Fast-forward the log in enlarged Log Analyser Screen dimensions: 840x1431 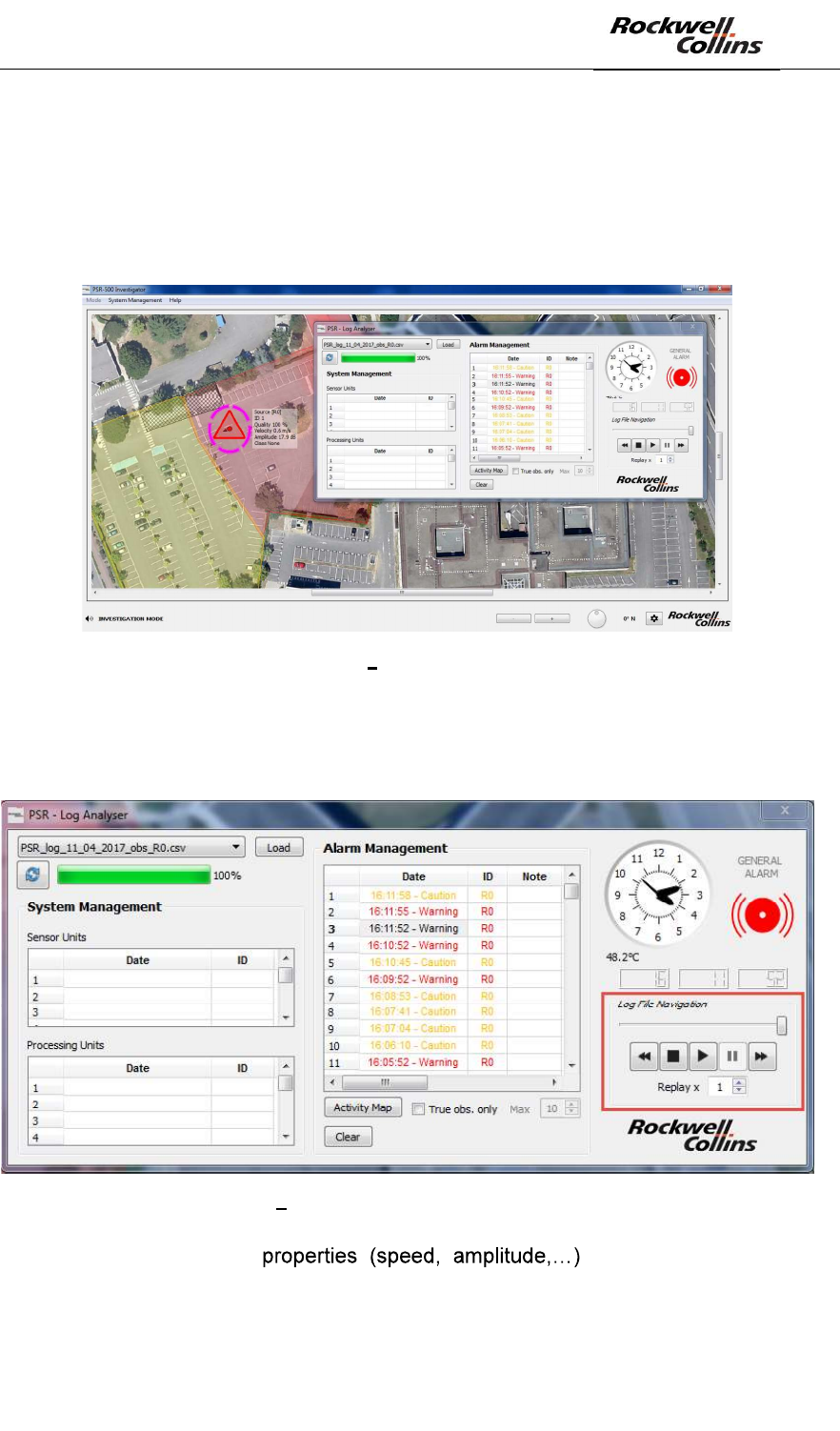pos(761,1056)
